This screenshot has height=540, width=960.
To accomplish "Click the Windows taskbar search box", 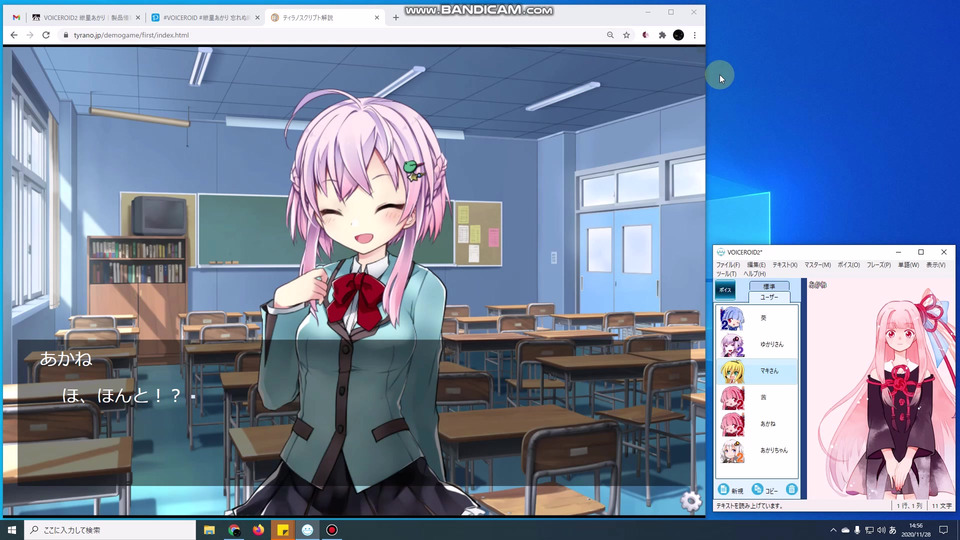I will [x=110, y=530].
